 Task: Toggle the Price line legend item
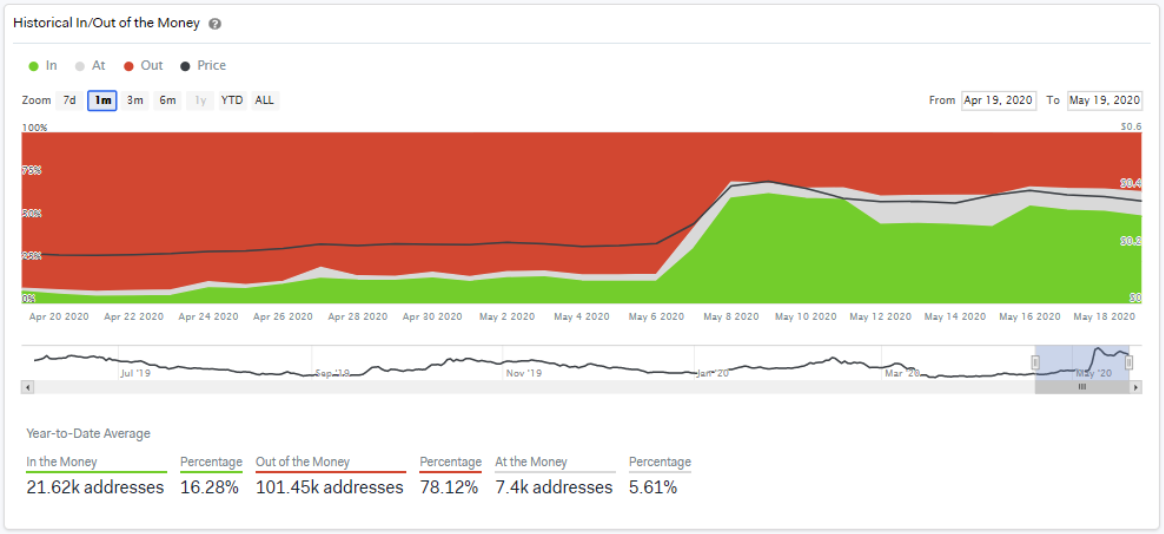(x=203, y=66)
